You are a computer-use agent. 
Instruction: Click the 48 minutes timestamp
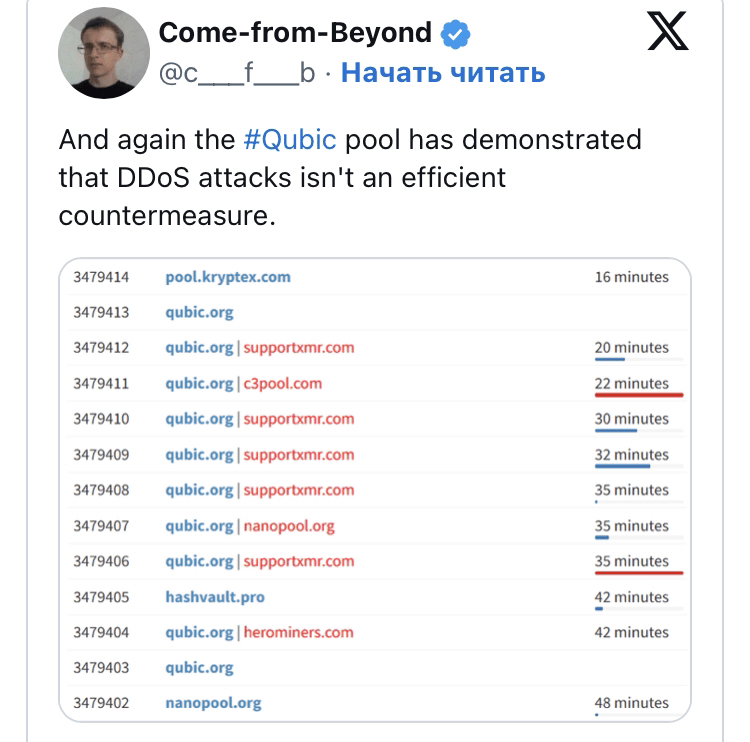click(x=631, y=703)
